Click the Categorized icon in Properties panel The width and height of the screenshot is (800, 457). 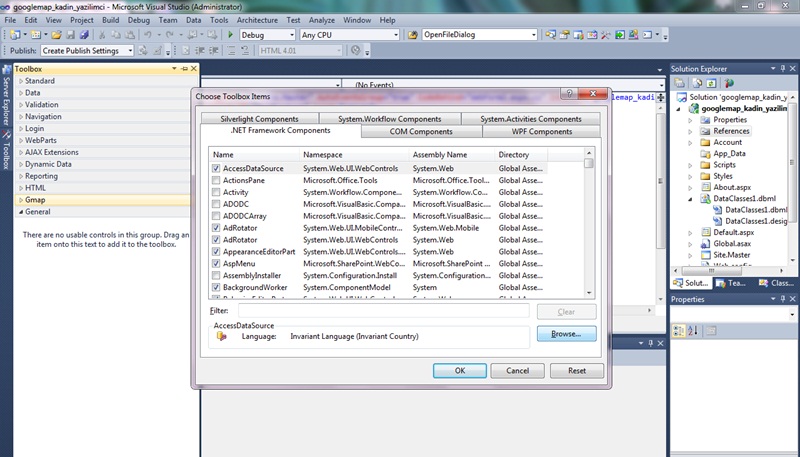(679, 331)
